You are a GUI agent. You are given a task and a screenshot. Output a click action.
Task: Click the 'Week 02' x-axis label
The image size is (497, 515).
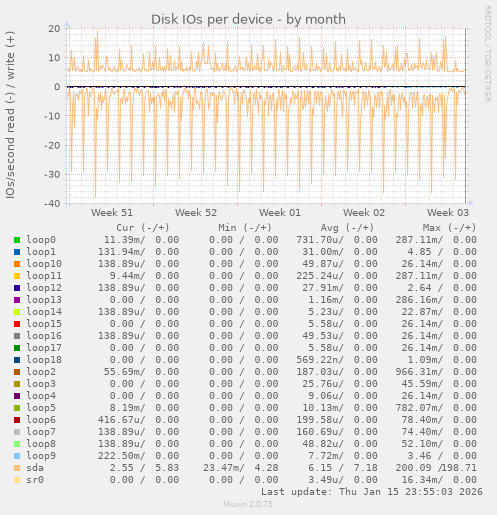(x=364, y=213)
